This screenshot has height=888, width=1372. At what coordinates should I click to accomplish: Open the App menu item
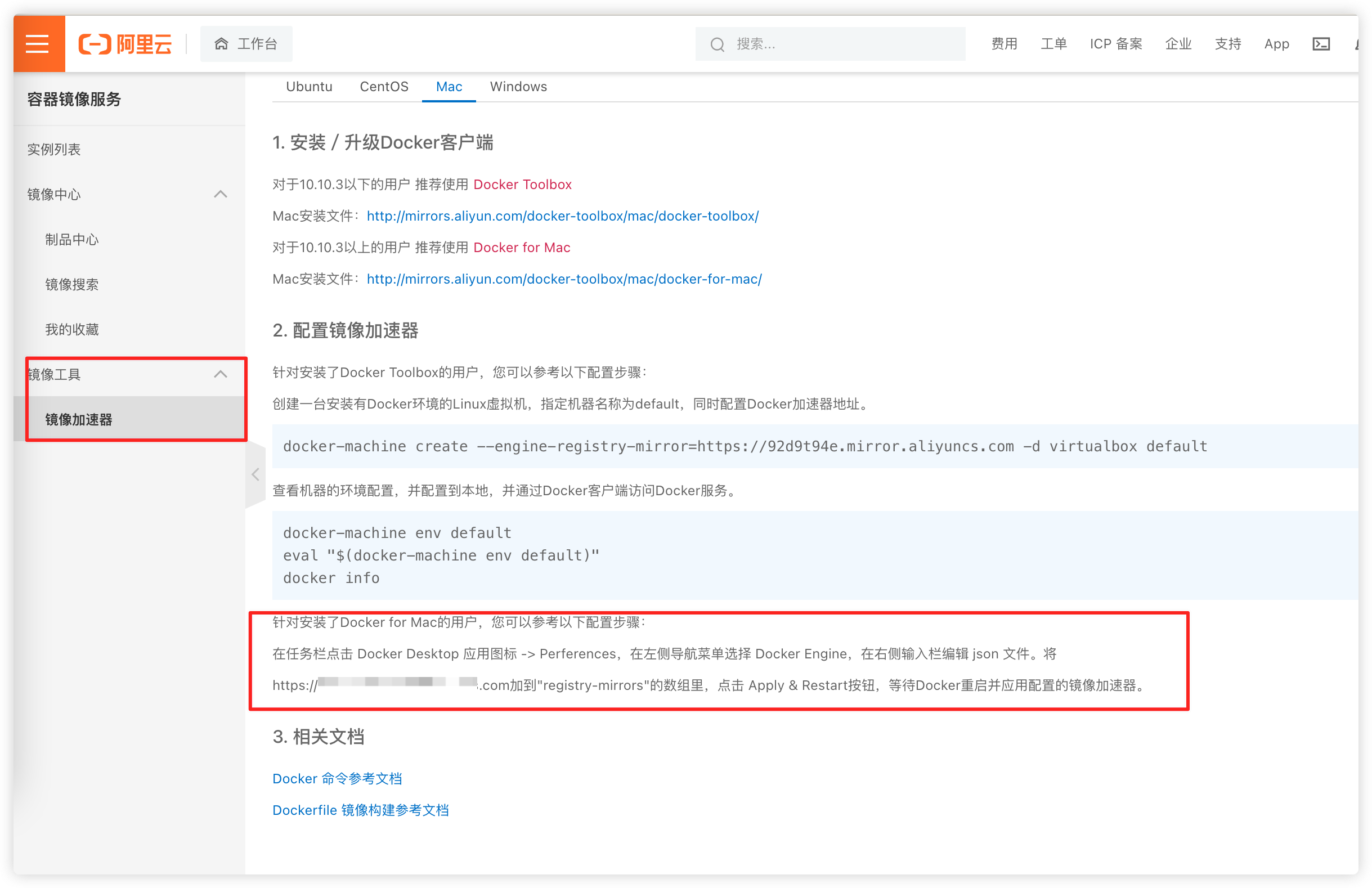(1277, 44)
